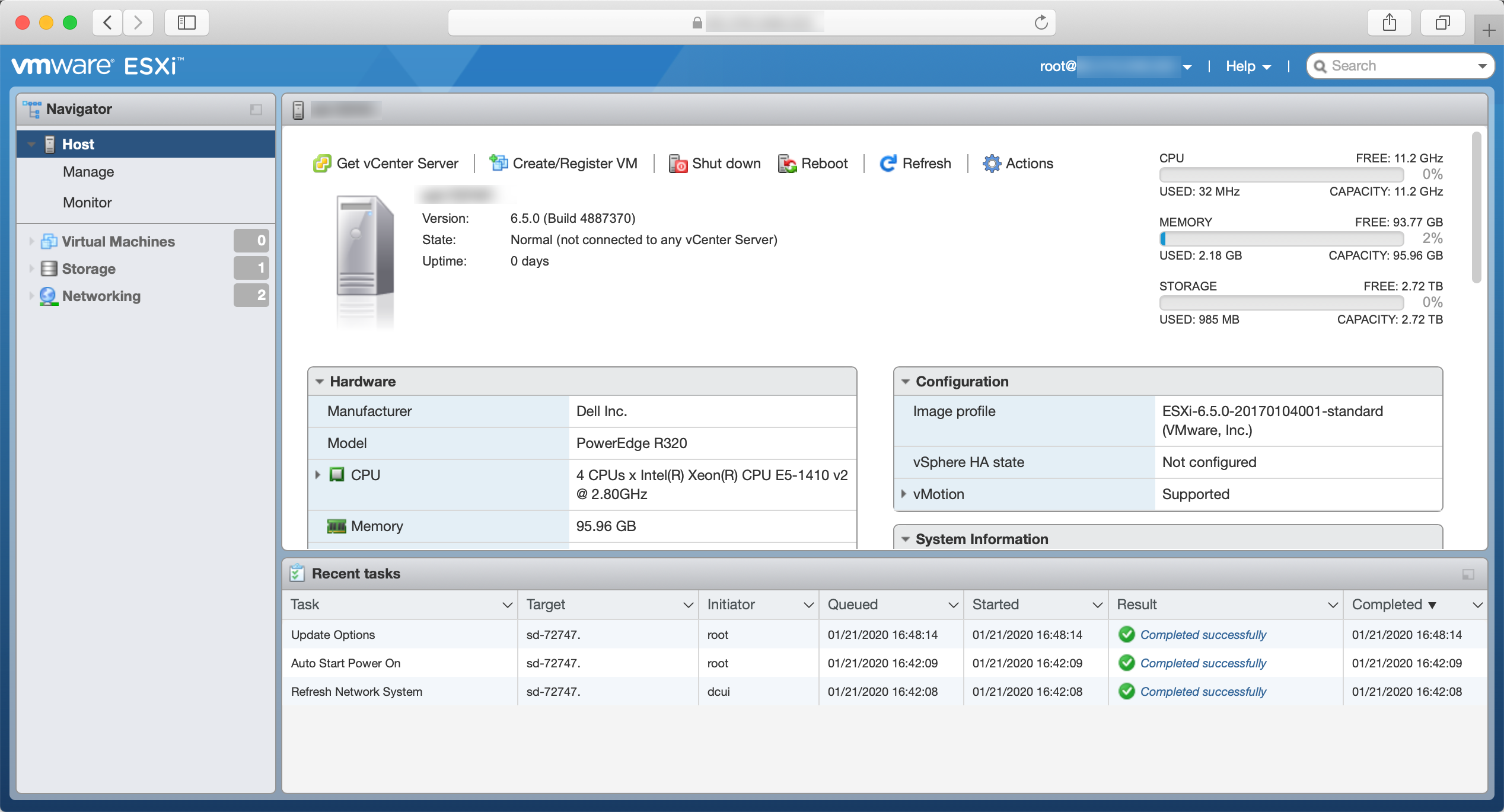Open Monitor under Host
The image size is (1504, 812).
[87, 203]
